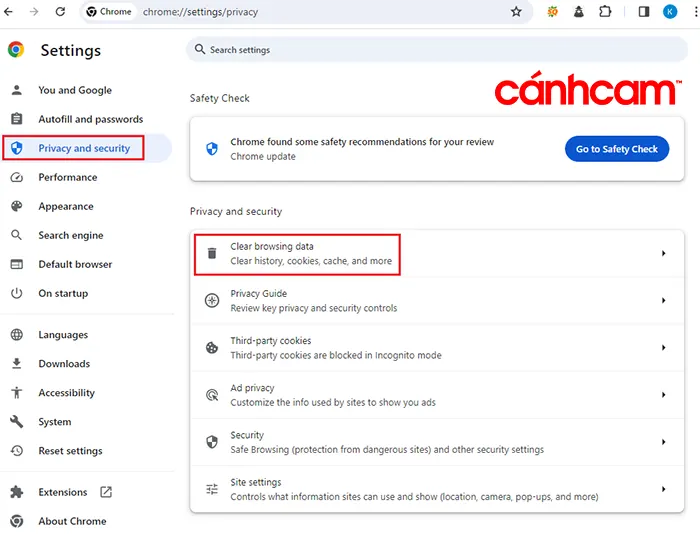Click the shield icon next to Privacy and security

click(x=17, y=148)
